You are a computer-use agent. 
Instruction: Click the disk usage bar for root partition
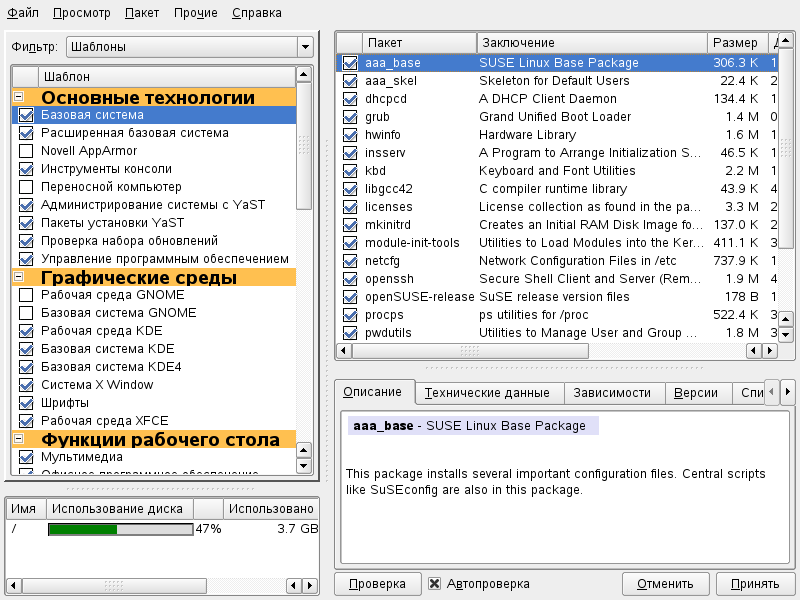click(x=120, y=529)
